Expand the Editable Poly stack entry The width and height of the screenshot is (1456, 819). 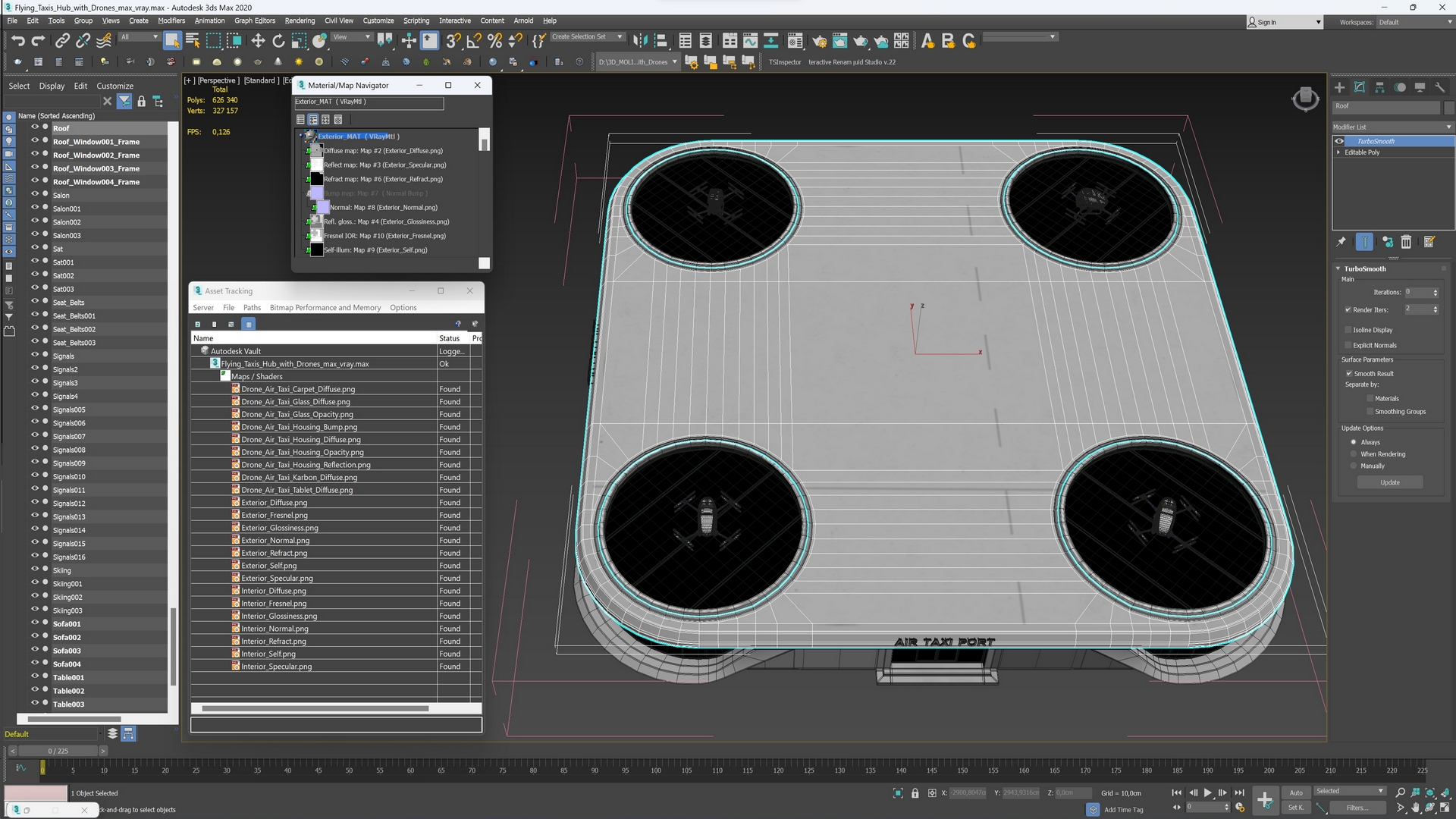click(x=1338, y=152)
